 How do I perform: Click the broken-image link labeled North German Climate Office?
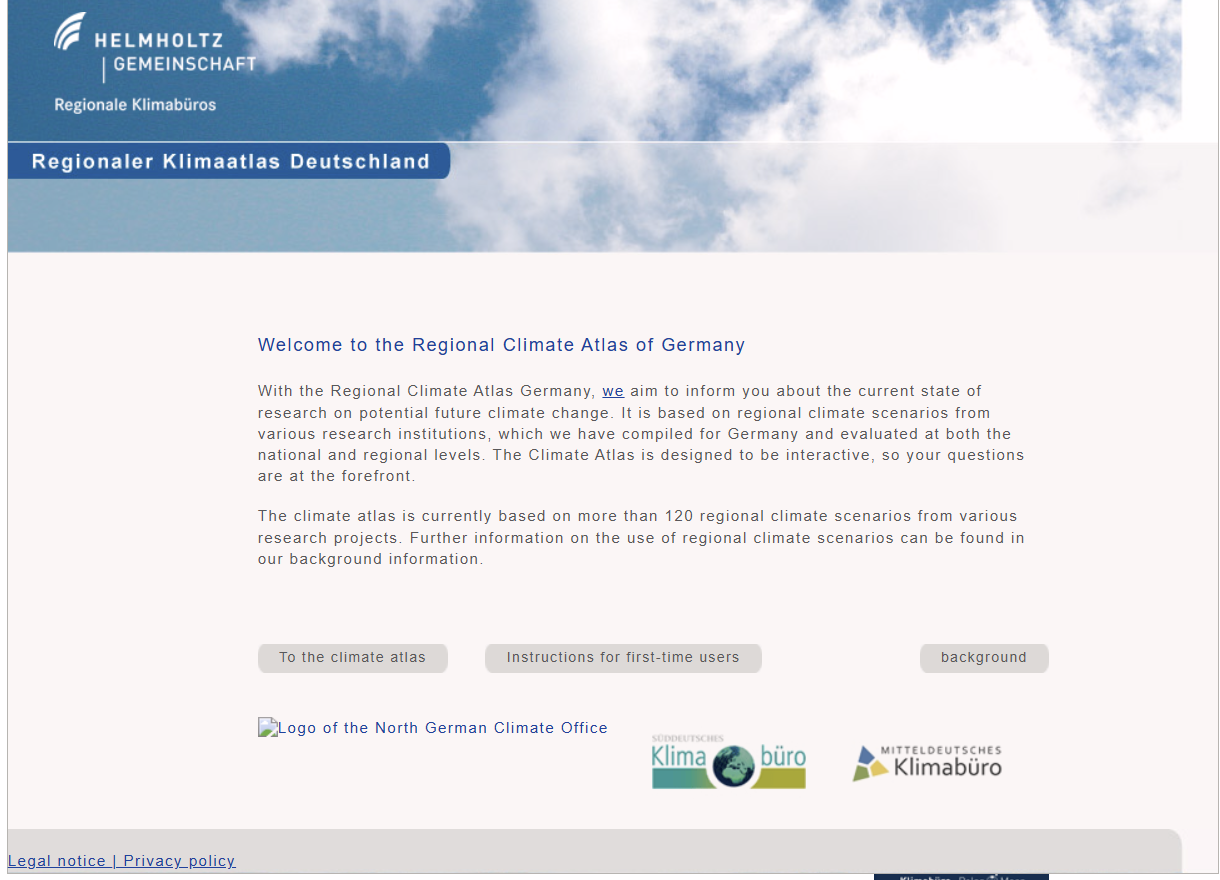pyautogui.click(x=432, y=728)
